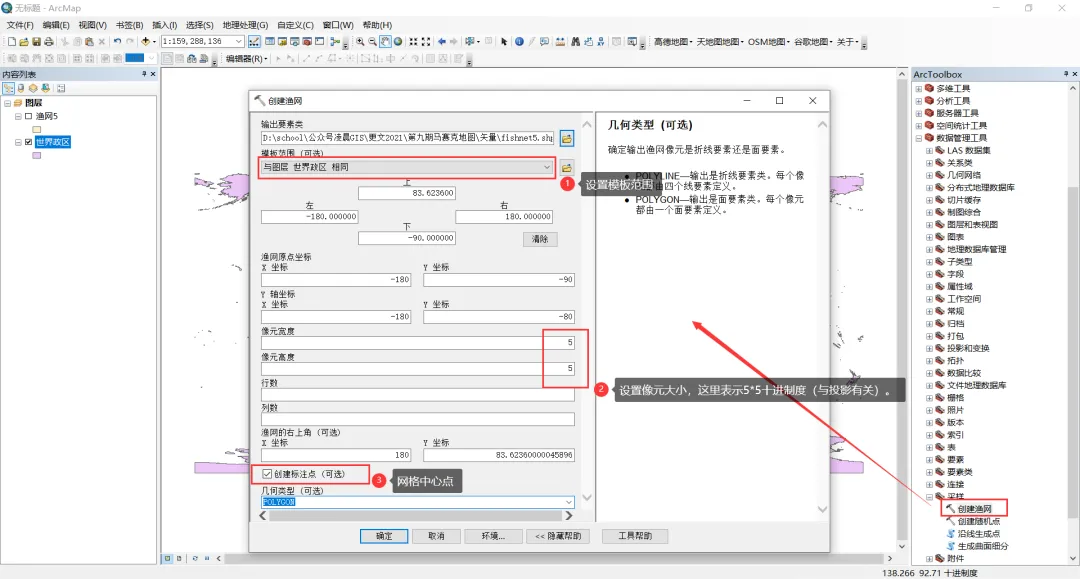Expand the 投影和变换 toolset

click(929, 348)
